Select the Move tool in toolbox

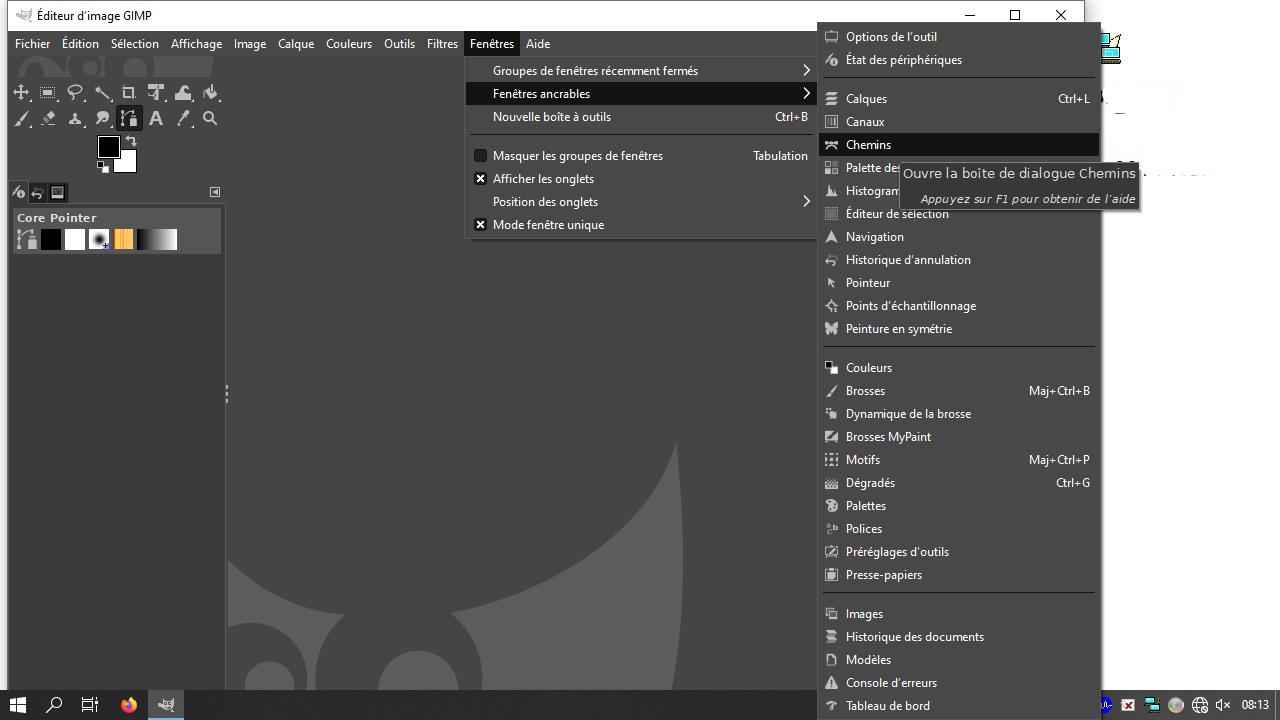tap(21, 93)
